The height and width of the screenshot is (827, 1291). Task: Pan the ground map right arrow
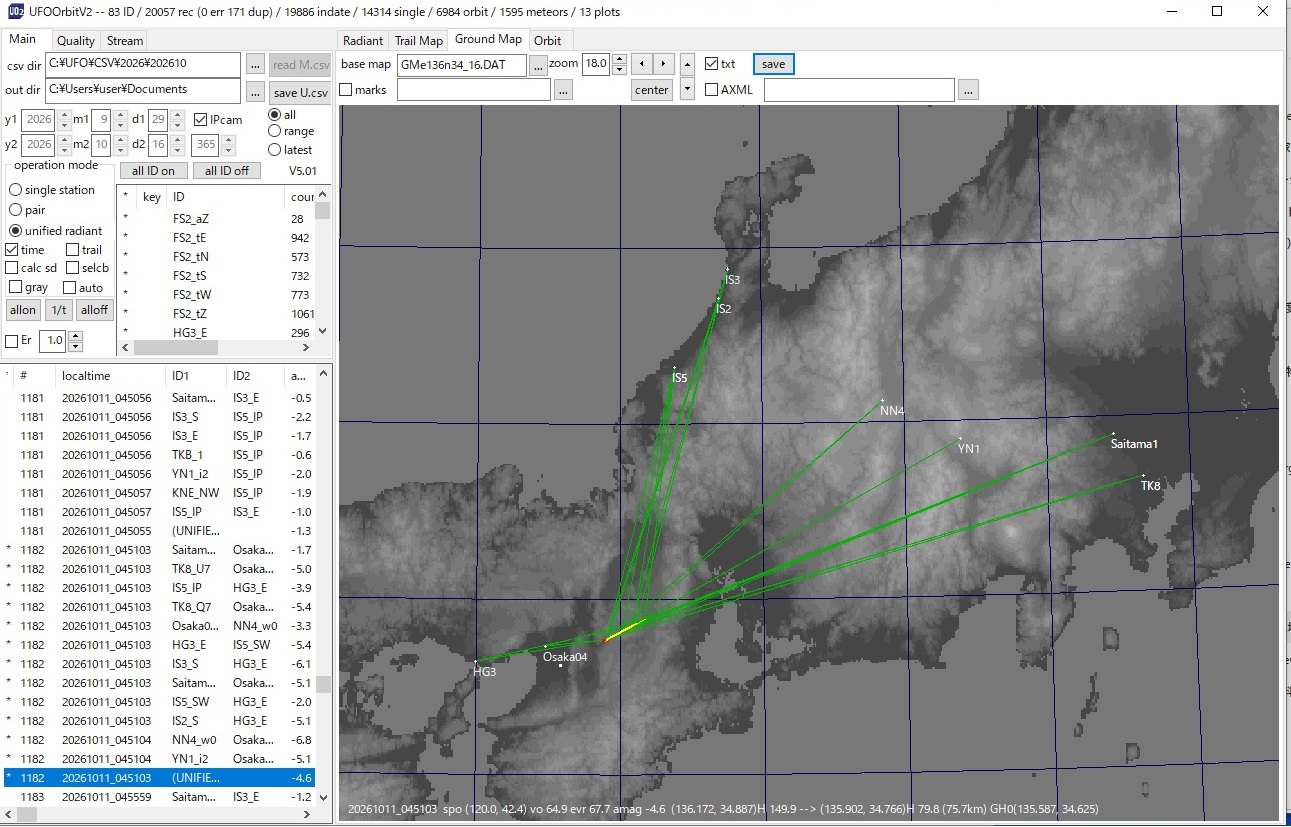pos(664,64)
